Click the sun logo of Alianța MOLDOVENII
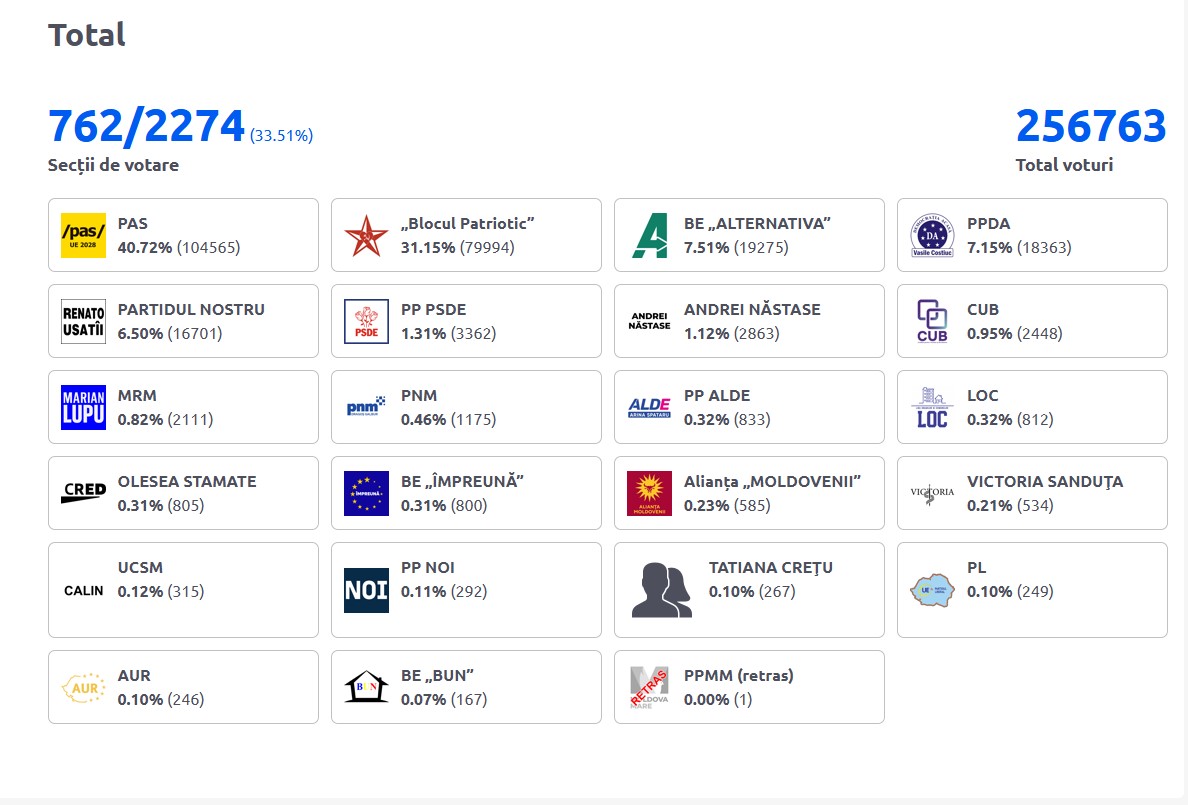Viewport: 1188px width, 805px height. click(650, 493)
